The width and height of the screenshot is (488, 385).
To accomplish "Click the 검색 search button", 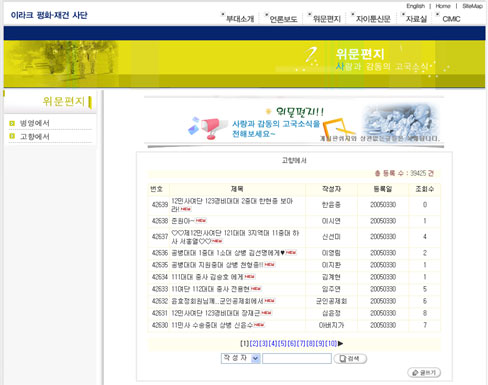I will coord(350,359).
